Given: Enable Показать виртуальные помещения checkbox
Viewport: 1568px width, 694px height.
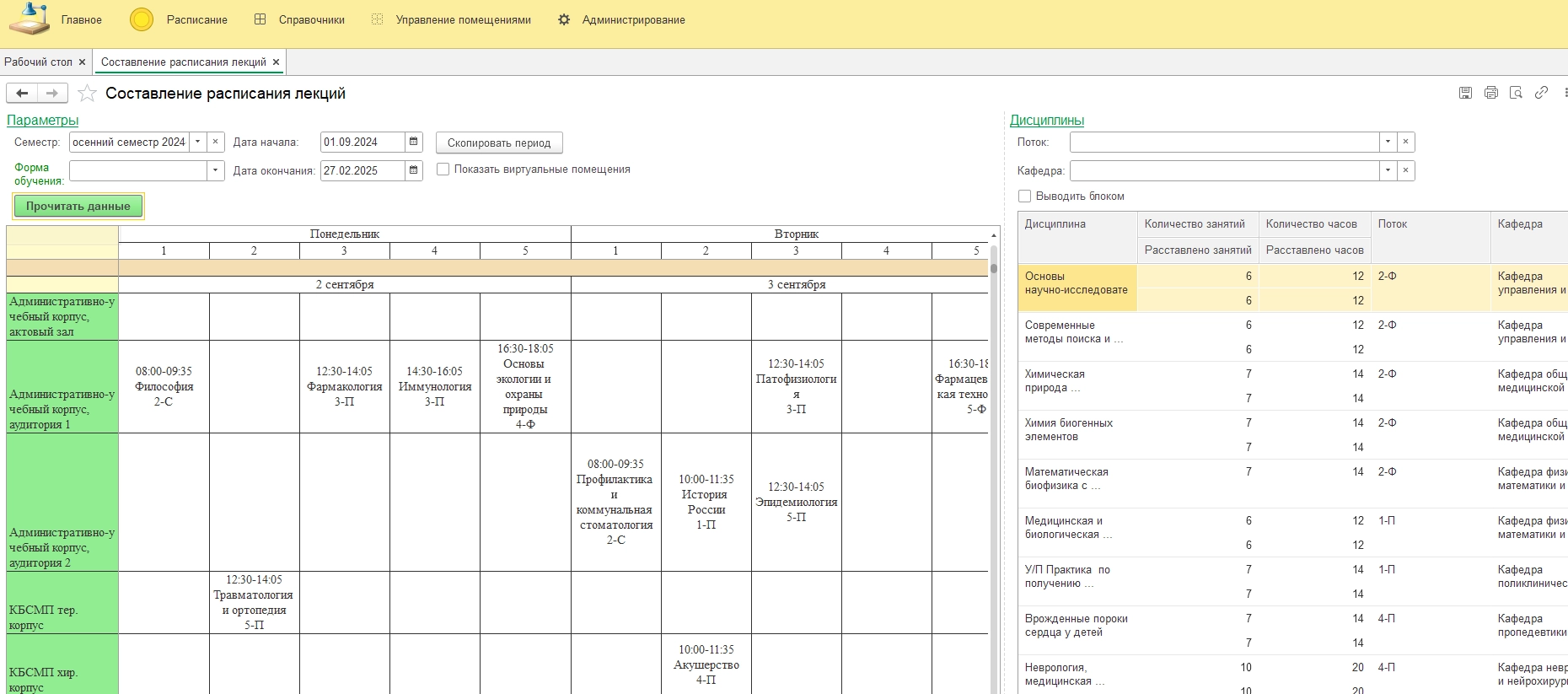Looking at the screenshot, I should [x=443, y=169].
